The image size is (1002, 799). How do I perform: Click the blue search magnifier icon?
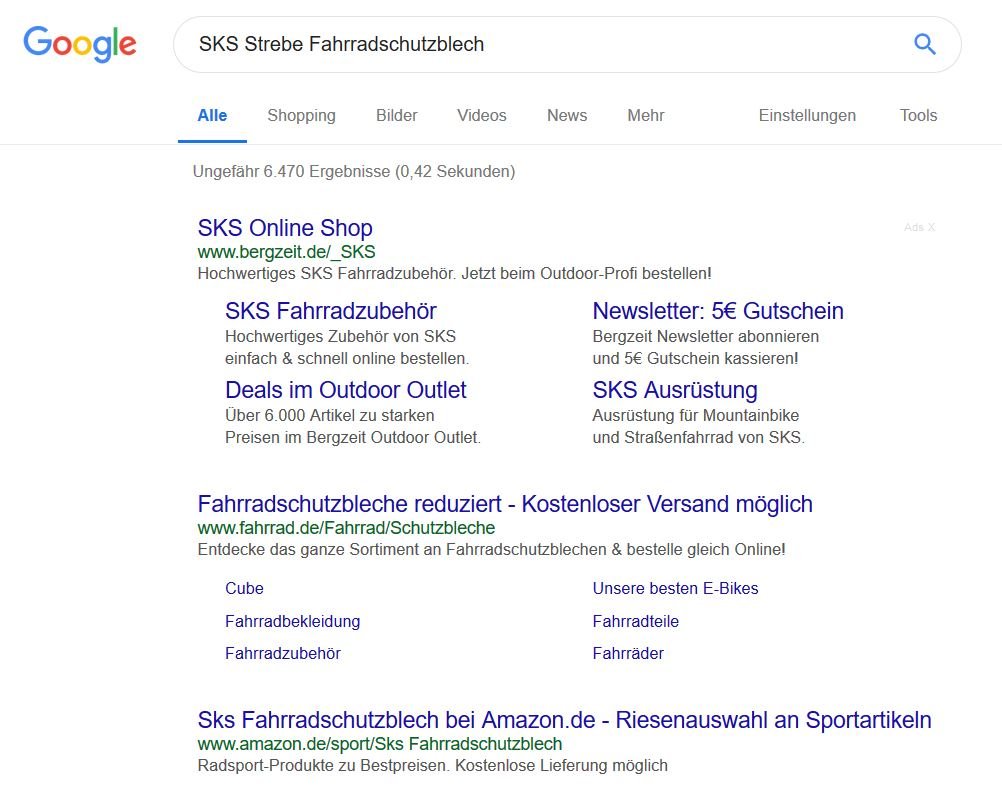(925, 44)
